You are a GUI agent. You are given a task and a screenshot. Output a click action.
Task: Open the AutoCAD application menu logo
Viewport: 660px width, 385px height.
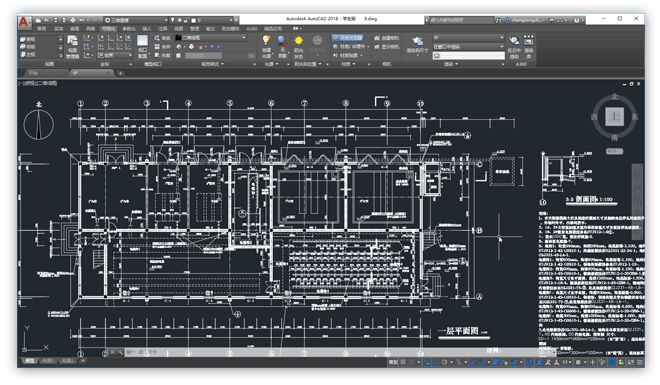24,21
